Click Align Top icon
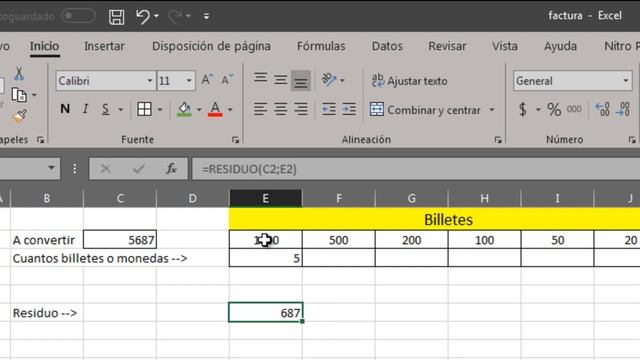The image size is (640, 360). pos(260,79)
